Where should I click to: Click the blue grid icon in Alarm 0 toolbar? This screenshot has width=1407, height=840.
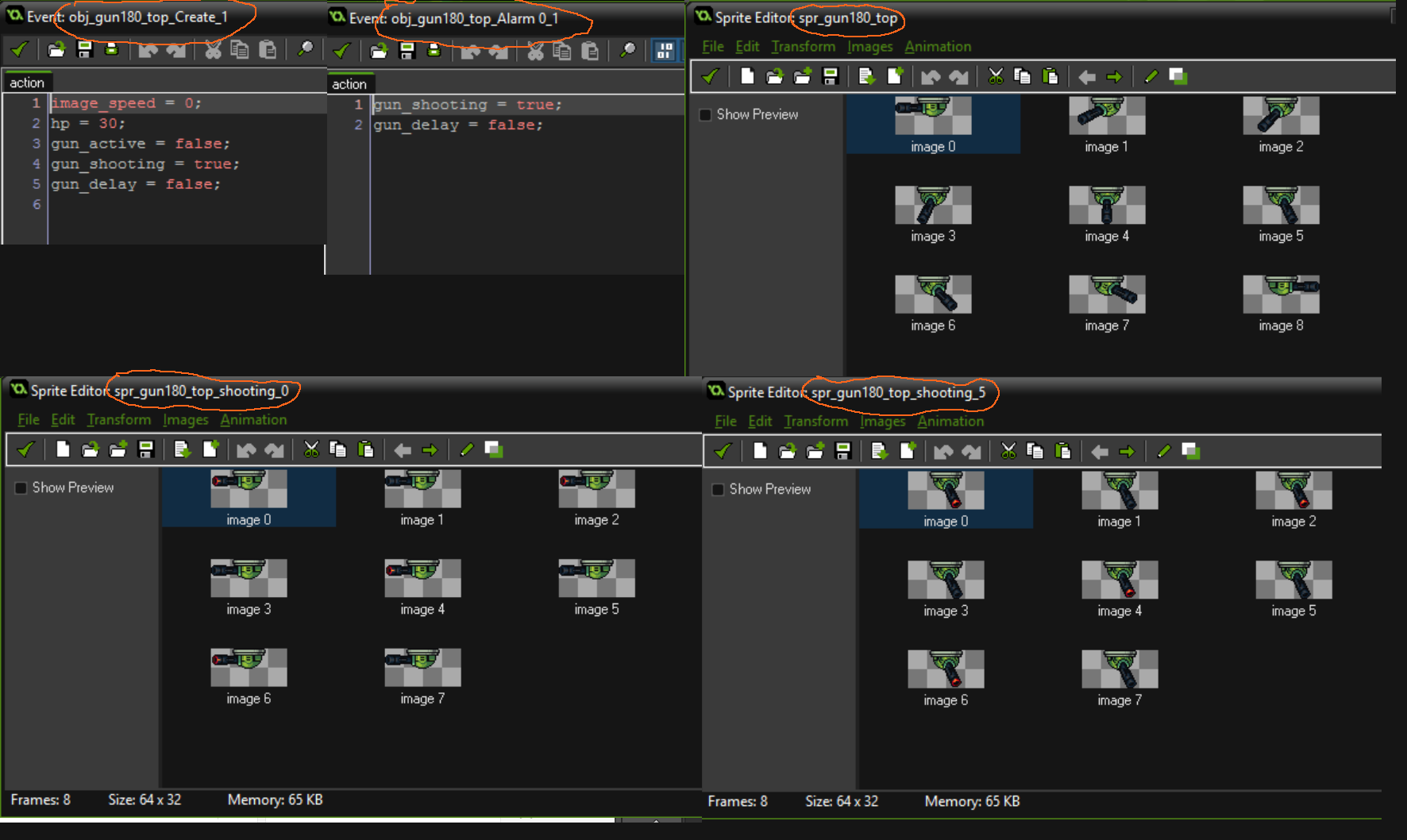click(664, 51)
